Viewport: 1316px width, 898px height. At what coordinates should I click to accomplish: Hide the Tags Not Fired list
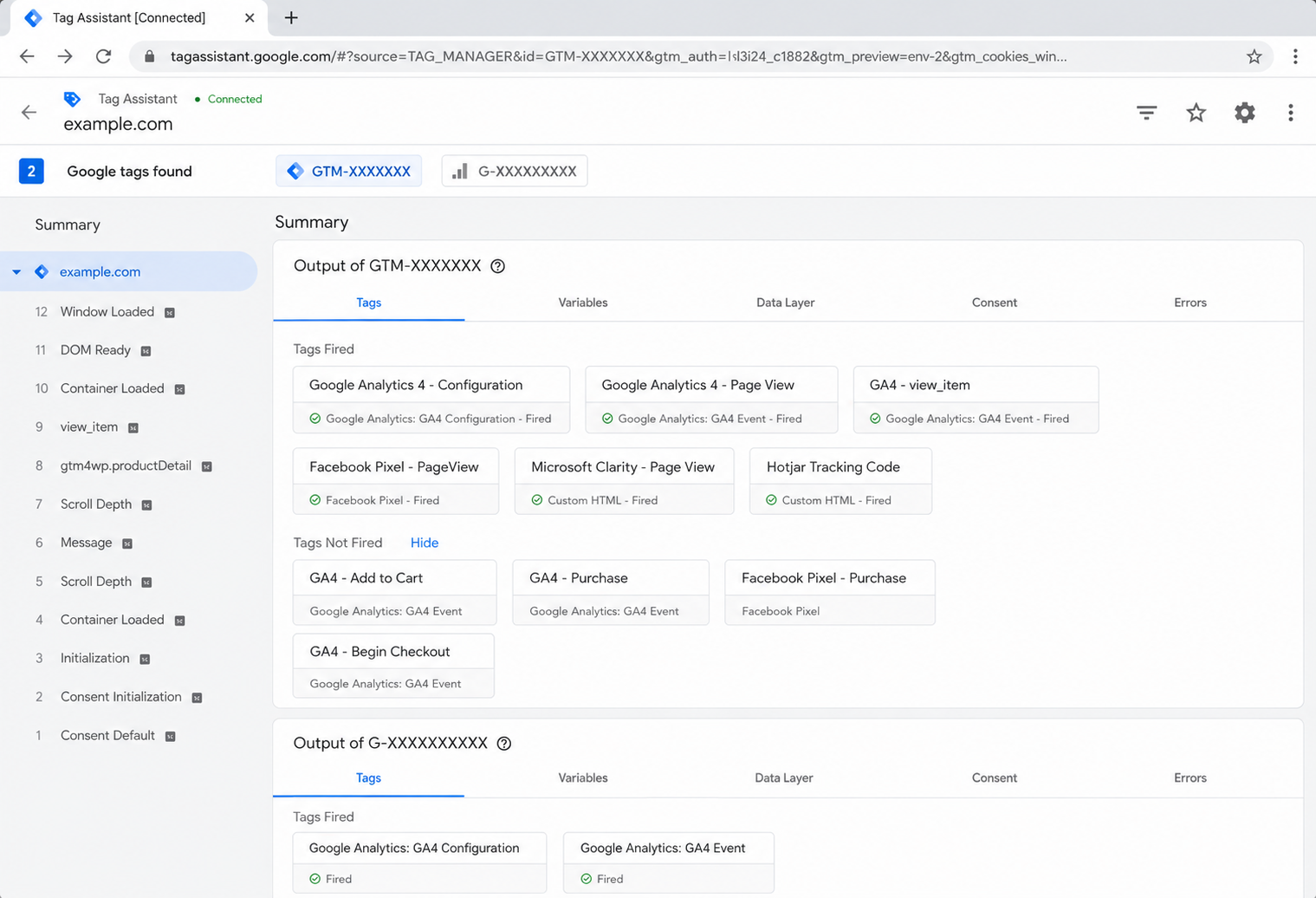coord(425,543)
